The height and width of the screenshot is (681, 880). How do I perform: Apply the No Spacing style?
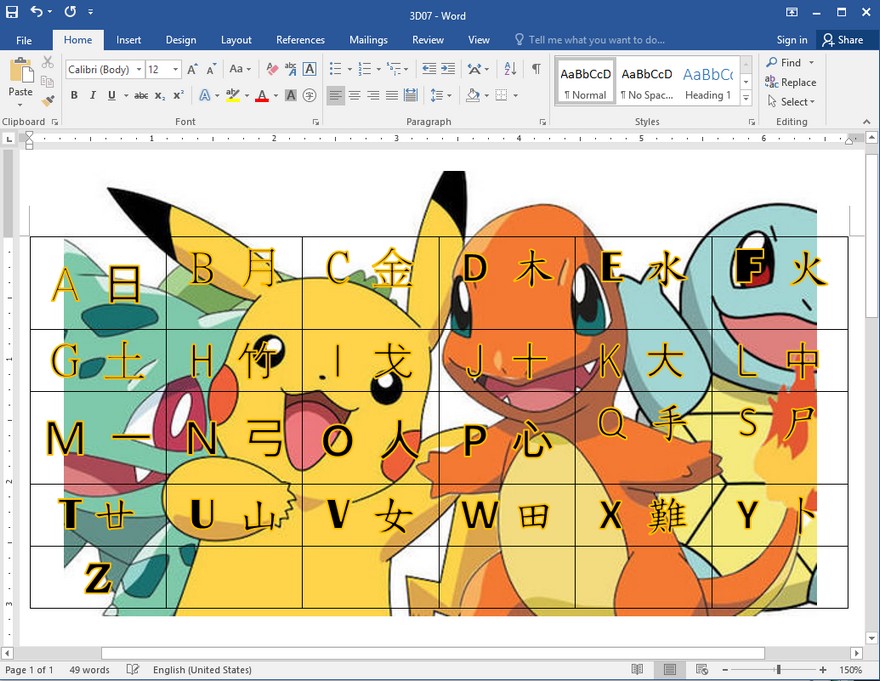point(647,82)
